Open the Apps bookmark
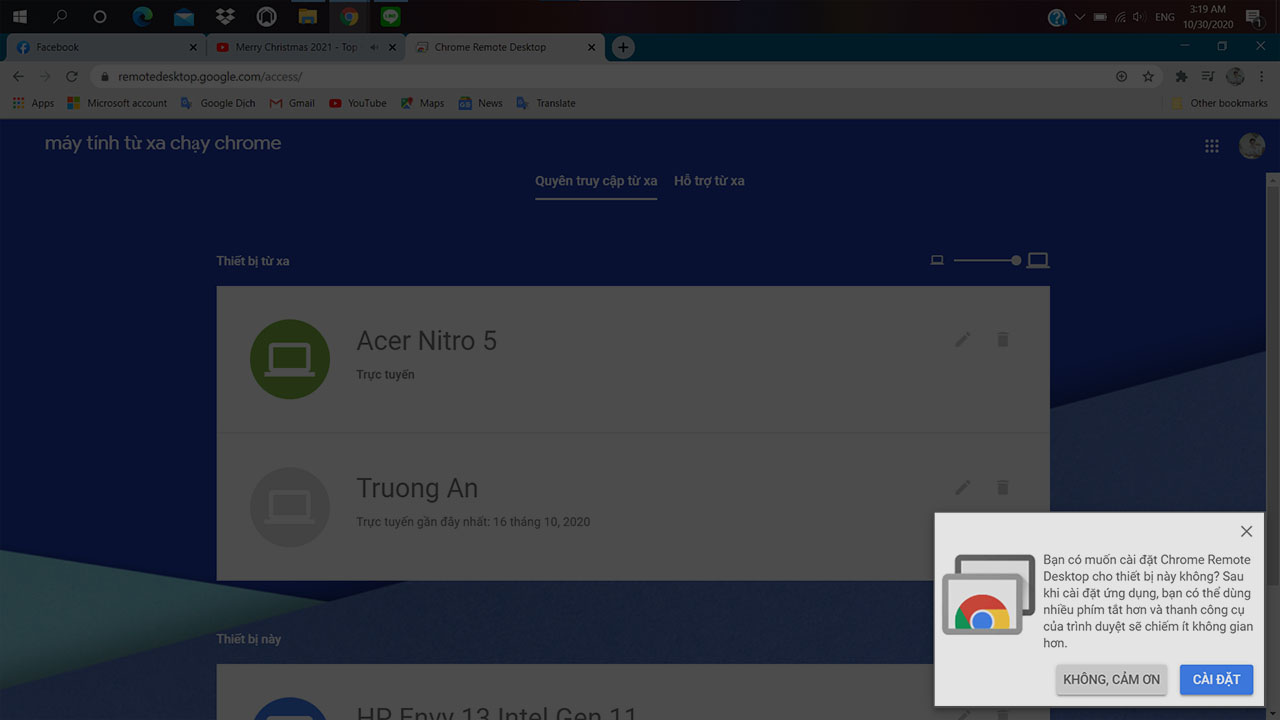The width and height of the screenshot is (1280, 720). (33, 103)
